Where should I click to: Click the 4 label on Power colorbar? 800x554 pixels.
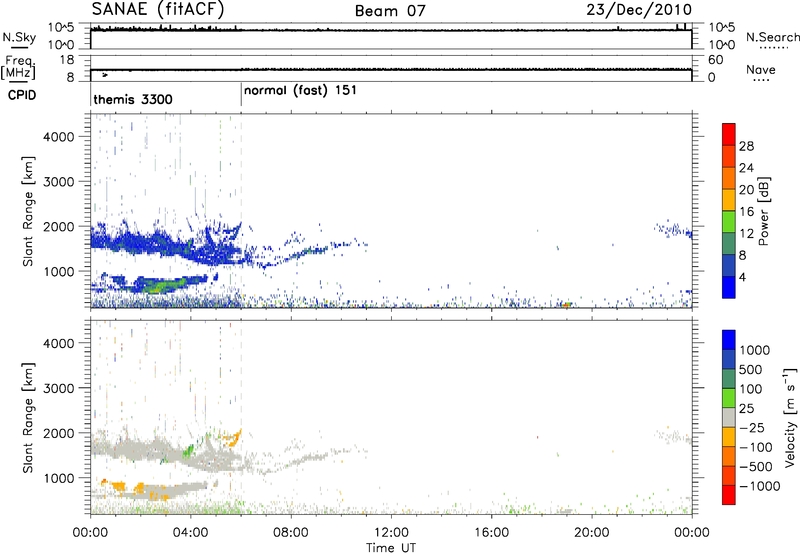[x=743, y=277]
